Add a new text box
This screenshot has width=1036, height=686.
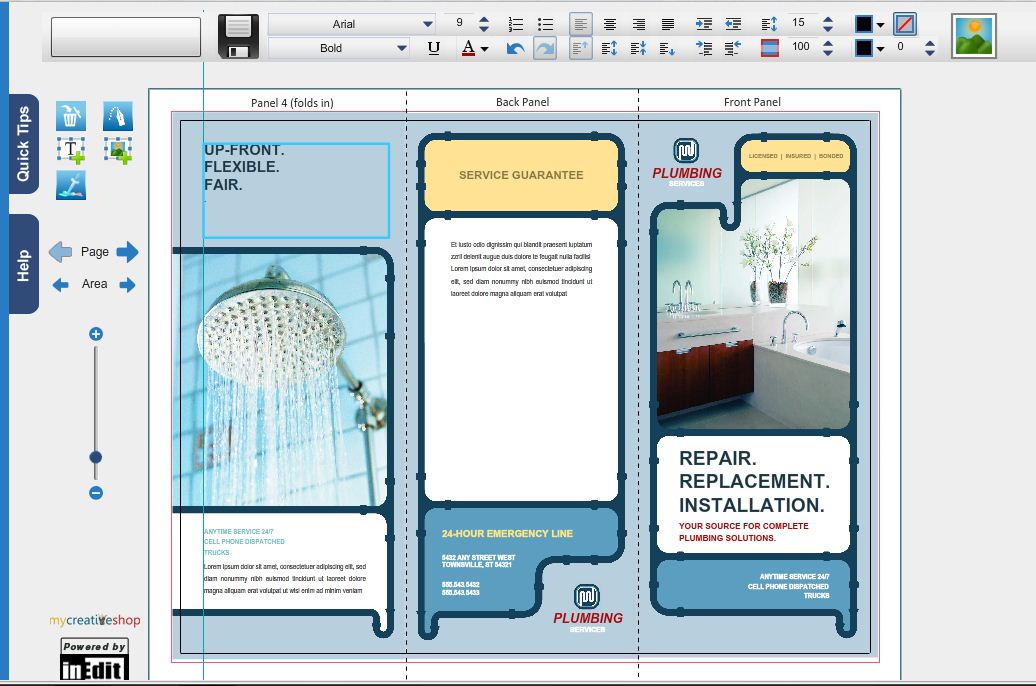[x=70, y=150]
